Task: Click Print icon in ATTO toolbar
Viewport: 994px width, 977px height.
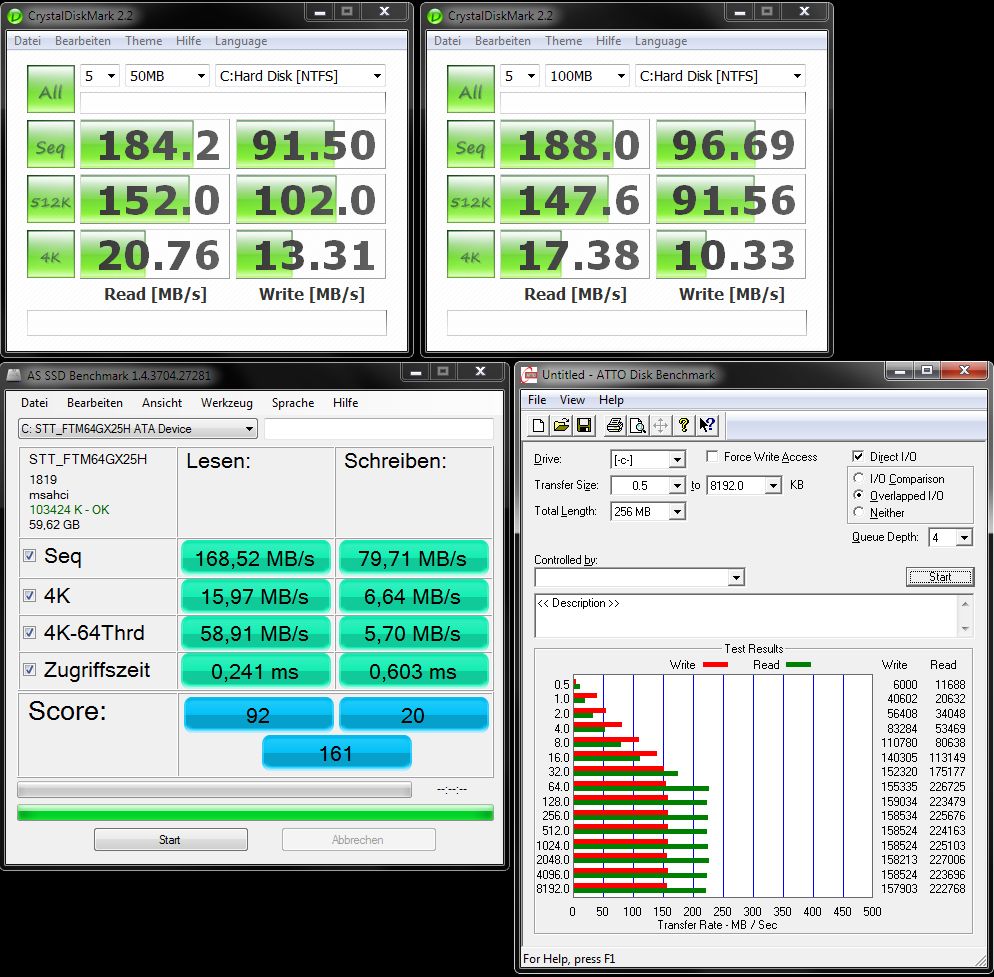Action: click(x=614, y=425)
